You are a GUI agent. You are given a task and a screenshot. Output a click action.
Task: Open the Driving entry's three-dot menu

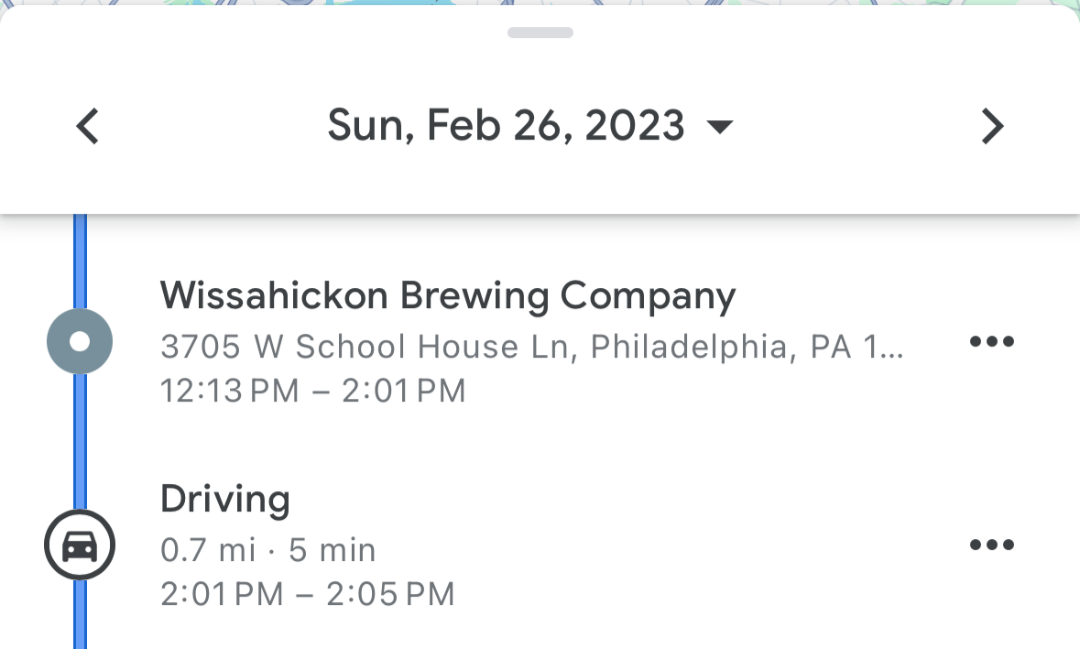click(x=991, y=545)
